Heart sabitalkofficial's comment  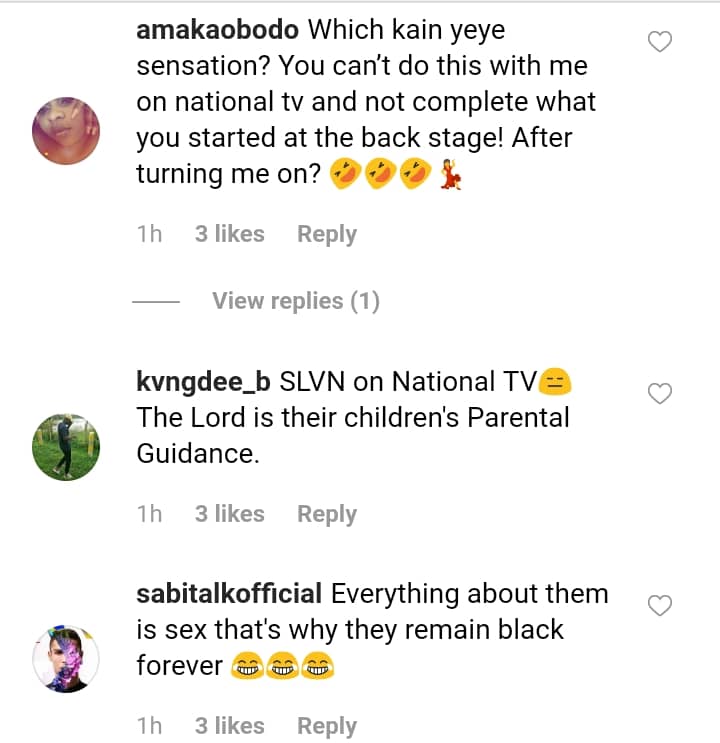(660, 606)
